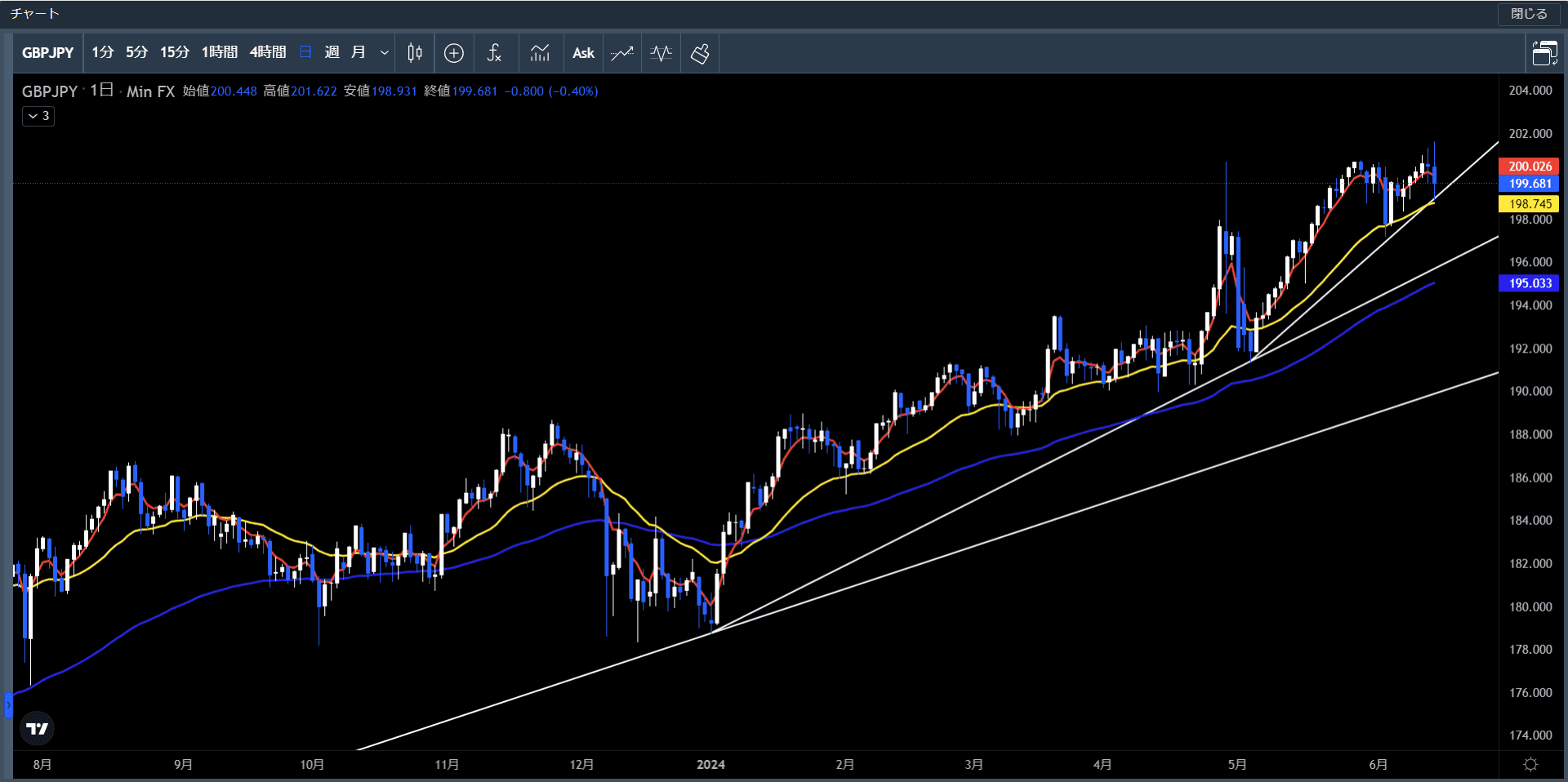This screenshot has width=1568, height=782.
Task: Click the high value 201.622
Action: click(x=314, y=91)
